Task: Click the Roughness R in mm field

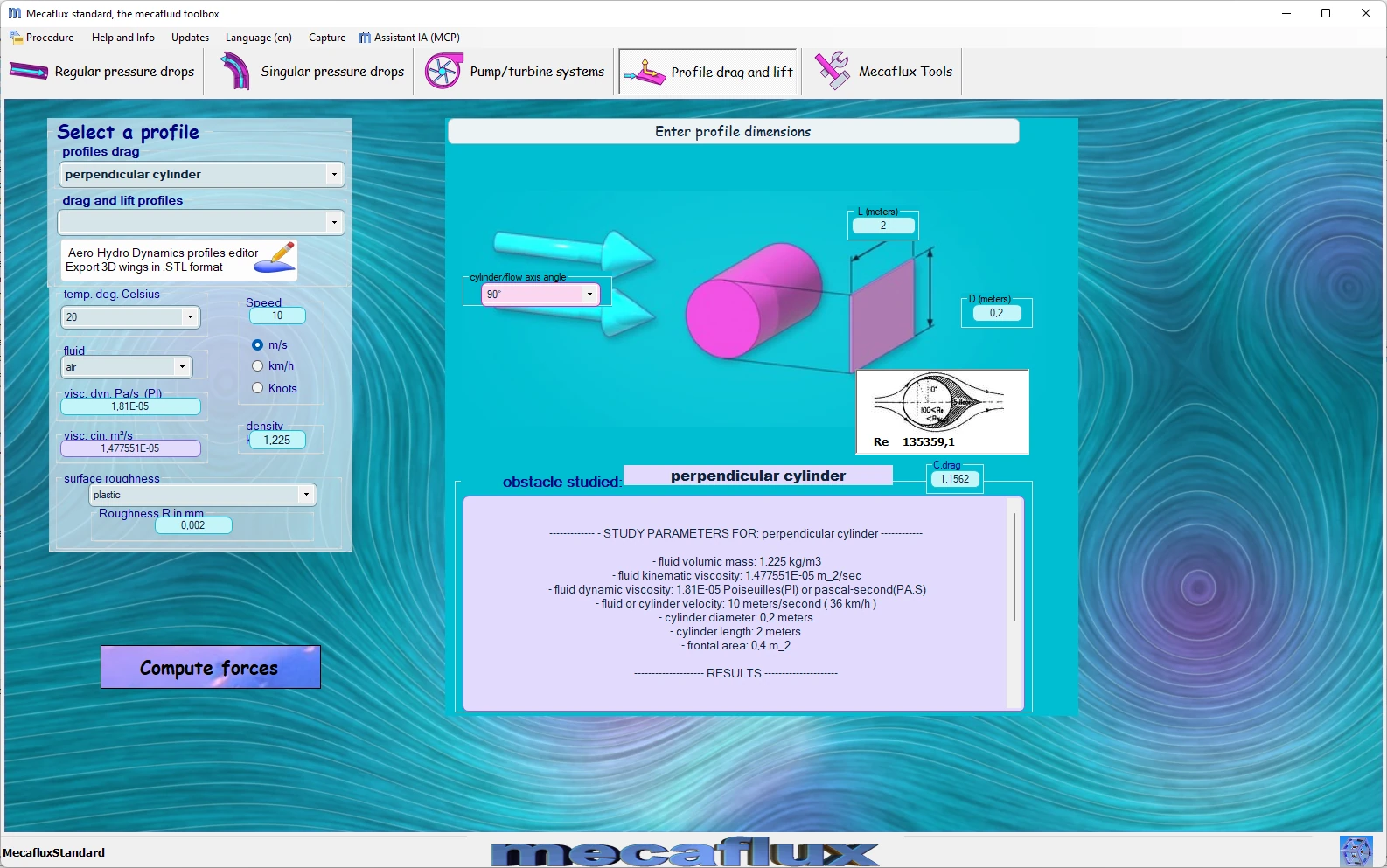Action: coord(193,525)
